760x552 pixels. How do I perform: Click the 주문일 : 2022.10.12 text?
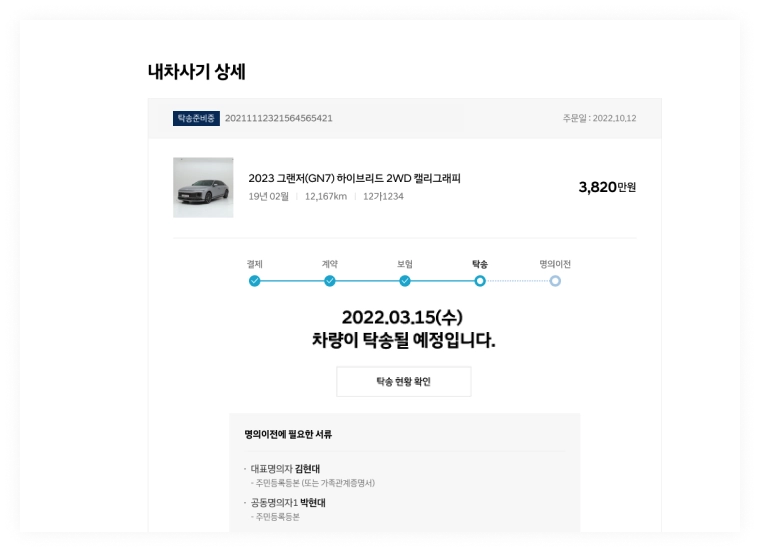600,118
